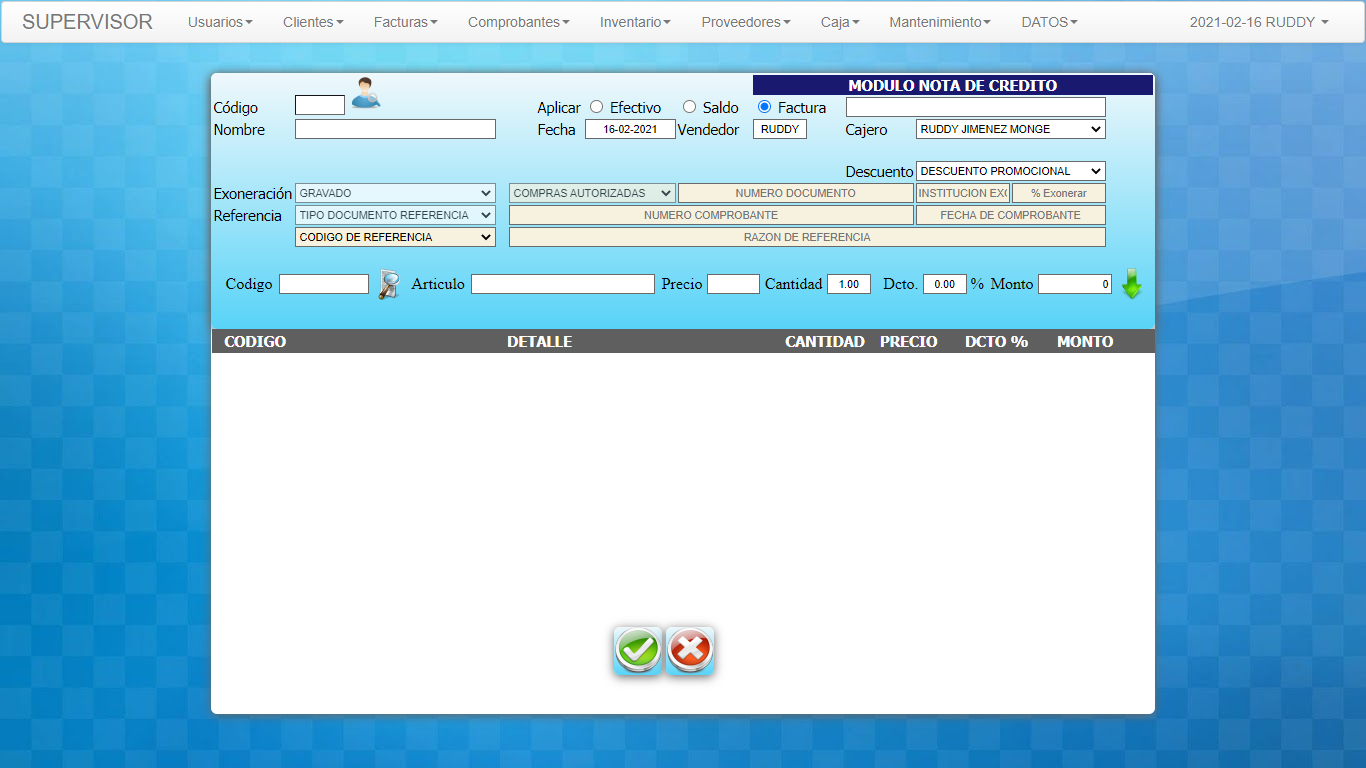Open the Inventario menu
1366x768 pixels.
635,22
